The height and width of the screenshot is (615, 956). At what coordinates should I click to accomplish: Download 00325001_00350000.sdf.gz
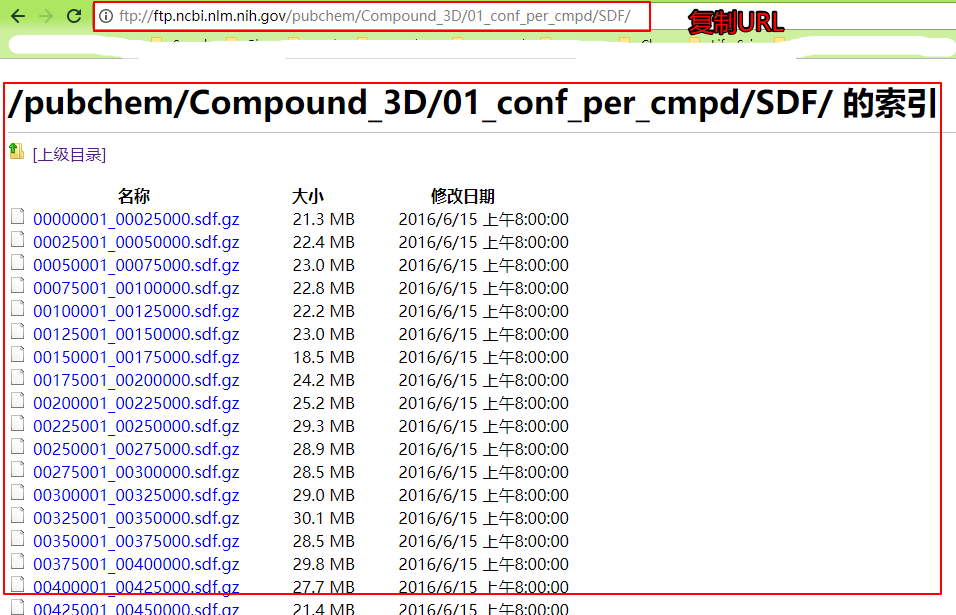(136, 518)
